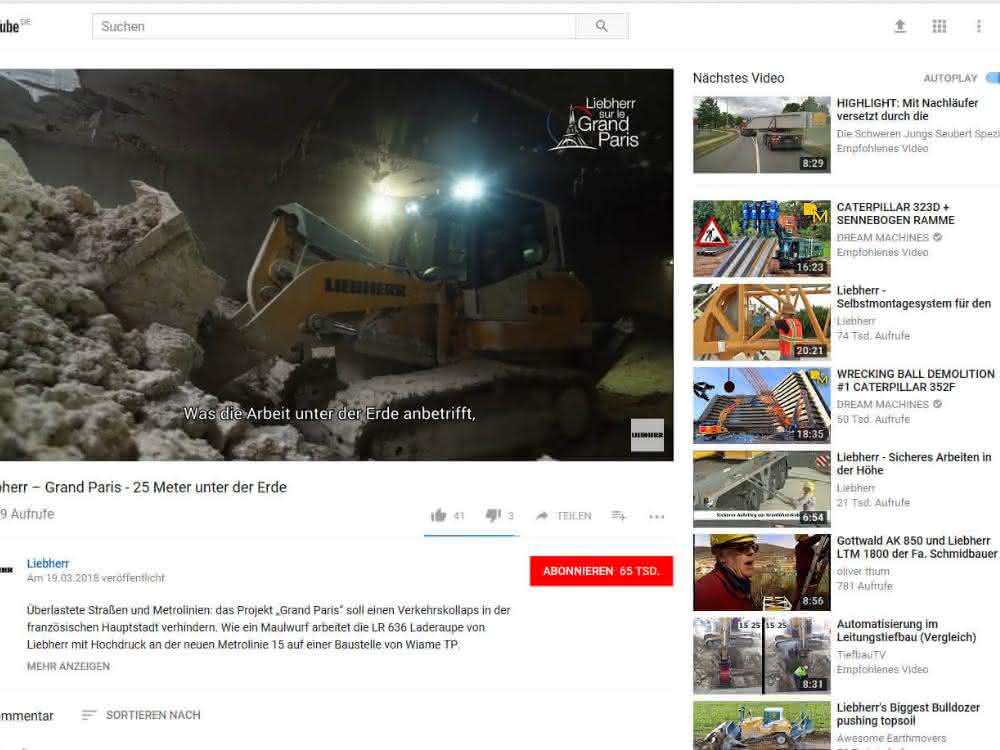Open thumbnail of Gottwald AK 850 video
The image size is (1000, 750).
point(762,573)
